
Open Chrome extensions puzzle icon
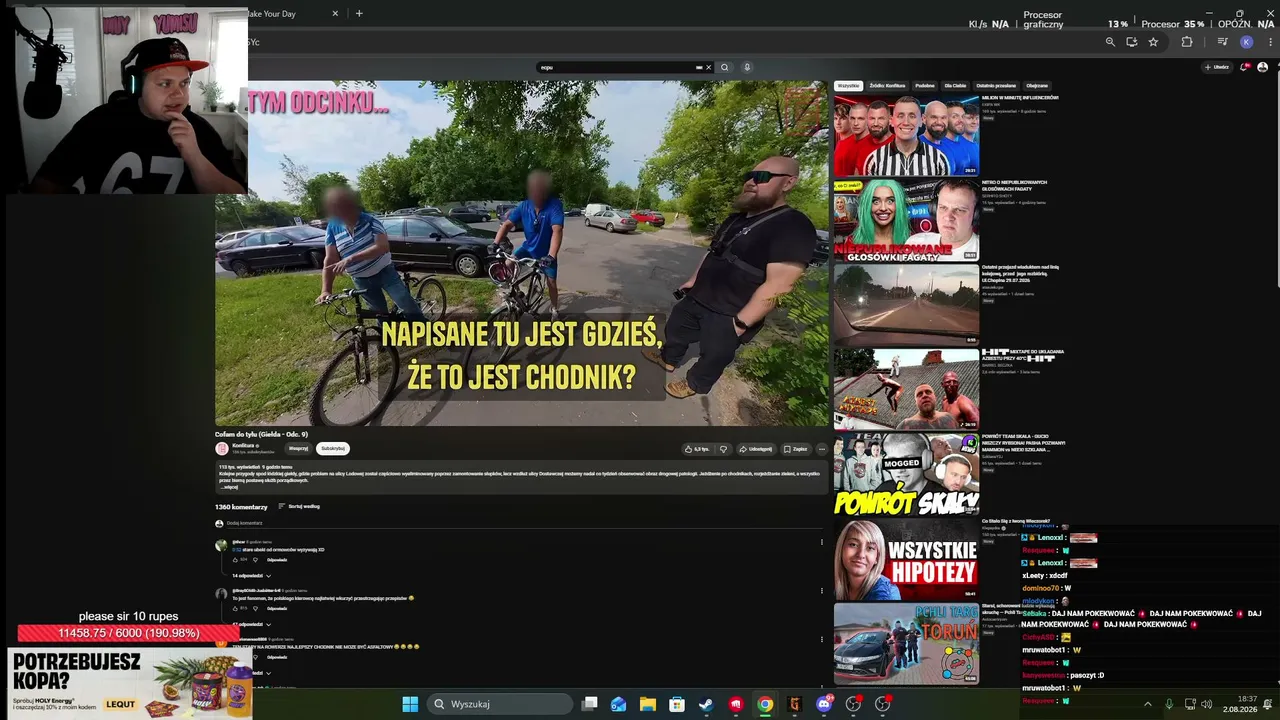point(1187,42)
